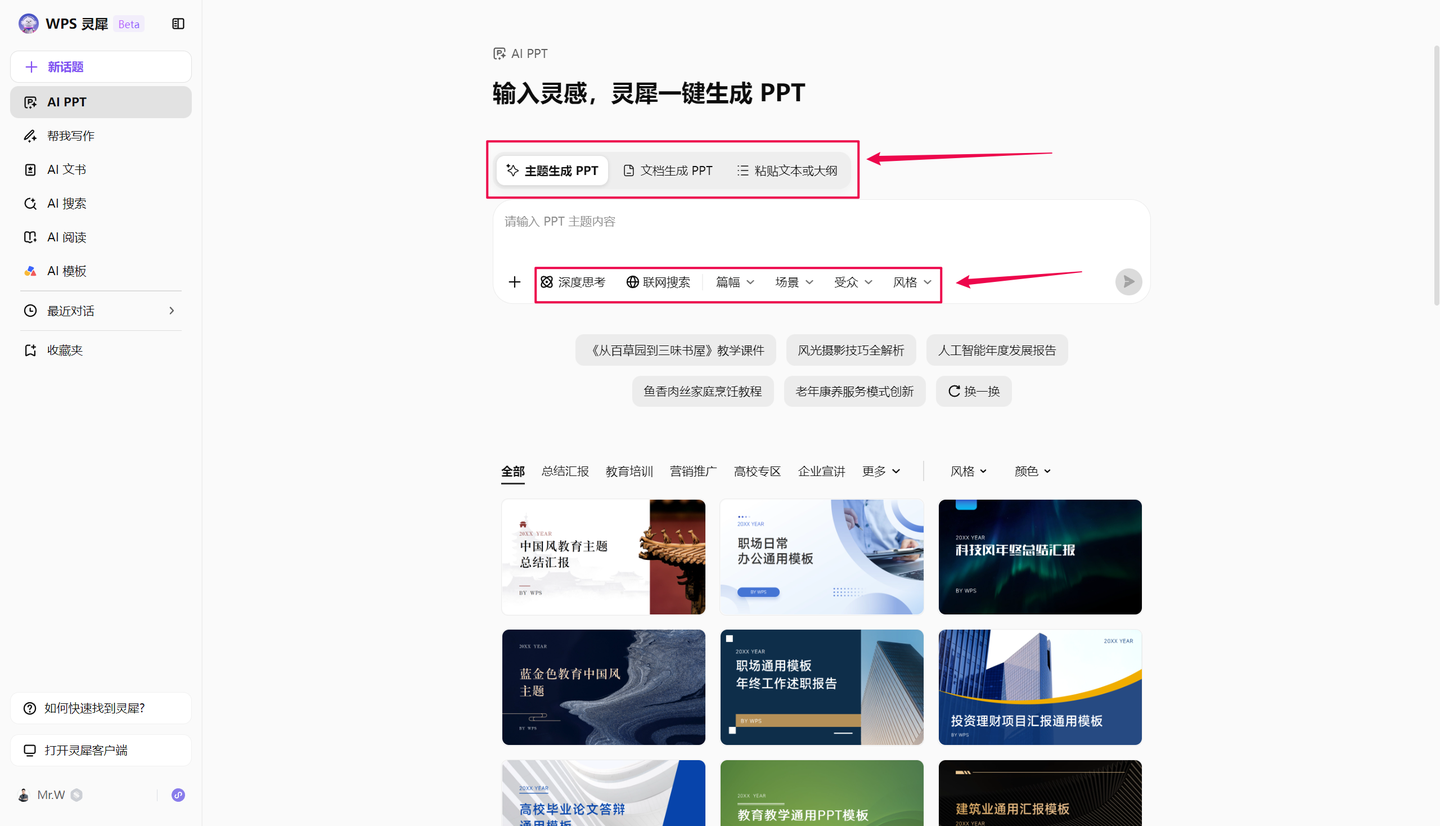Click the plus attachment icon
The width and height of the screenshot is (1440, 826).
coord(515,282)
